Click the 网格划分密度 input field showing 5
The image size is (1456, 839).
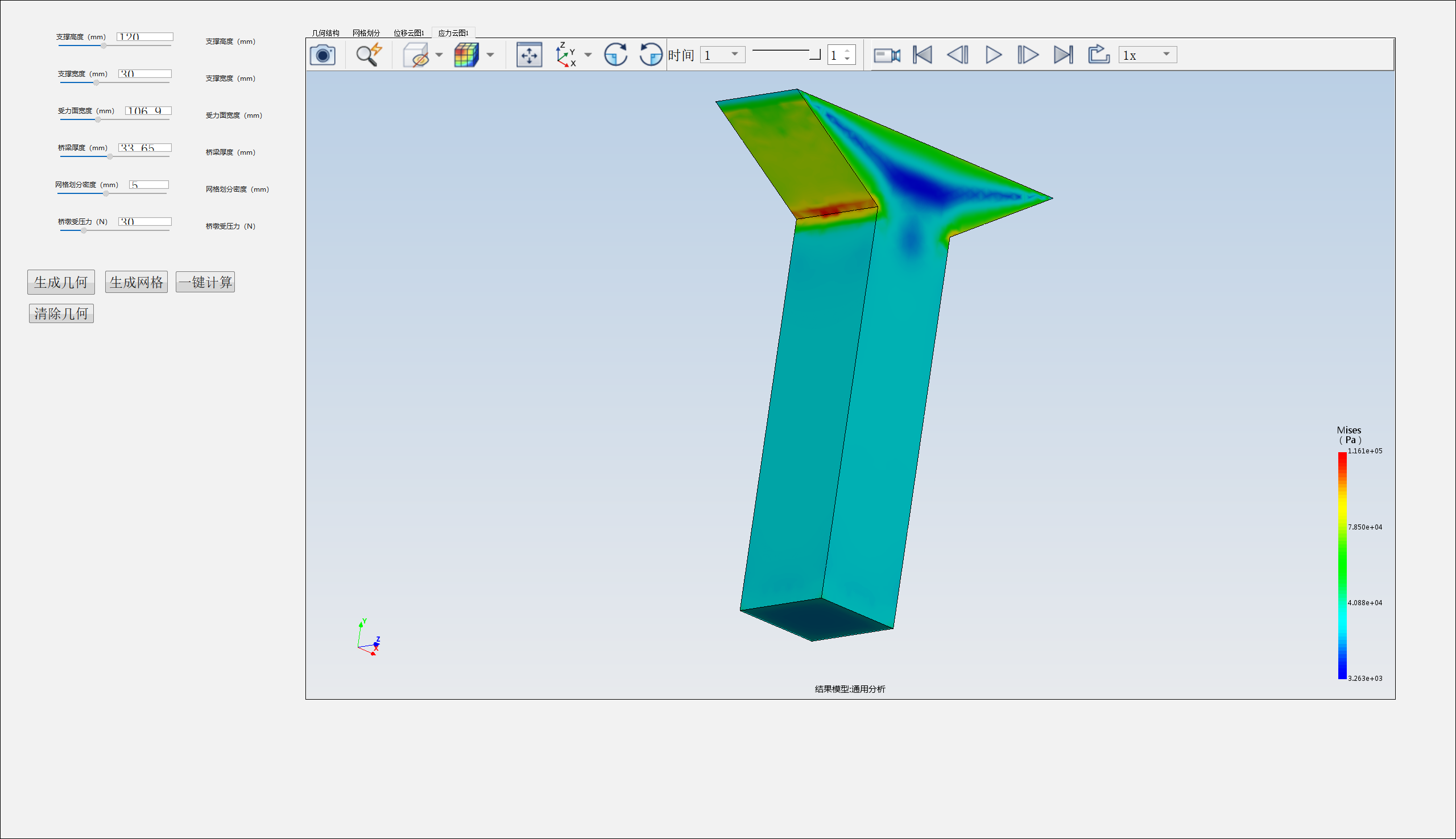(148, 184)
